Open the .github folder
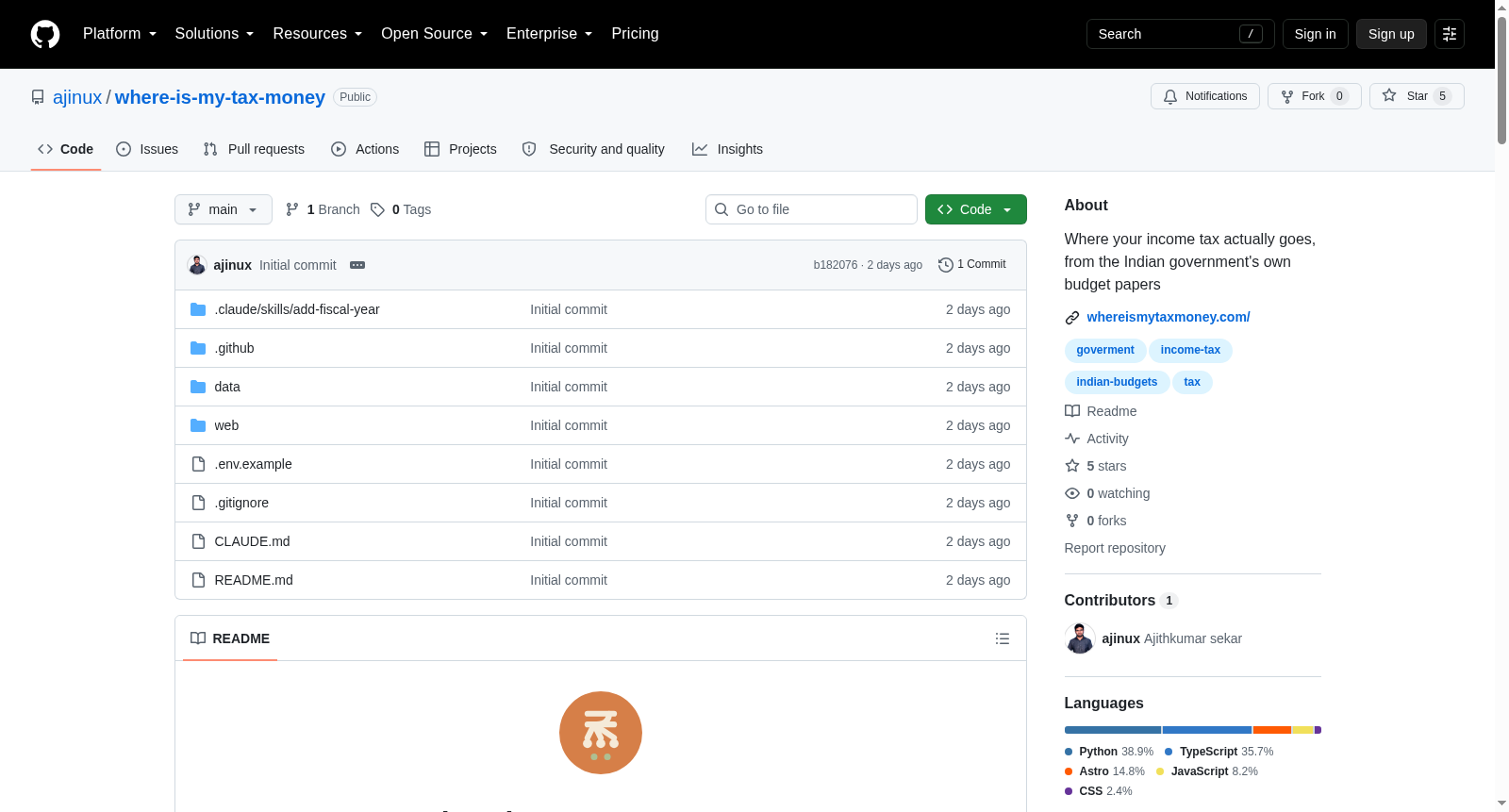 point(234,348)
